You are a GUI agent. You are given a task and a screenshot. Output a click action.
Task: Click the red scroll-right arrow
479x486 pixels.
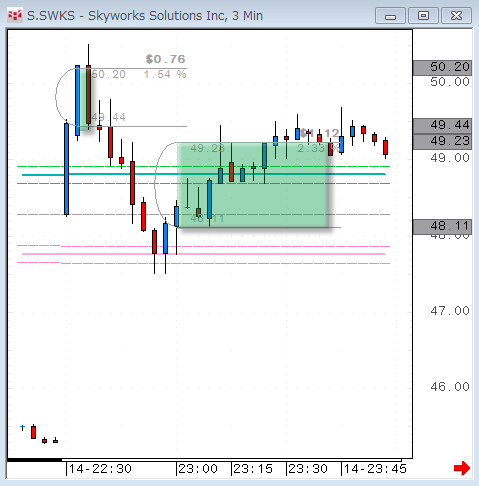(x=462, y=468)
